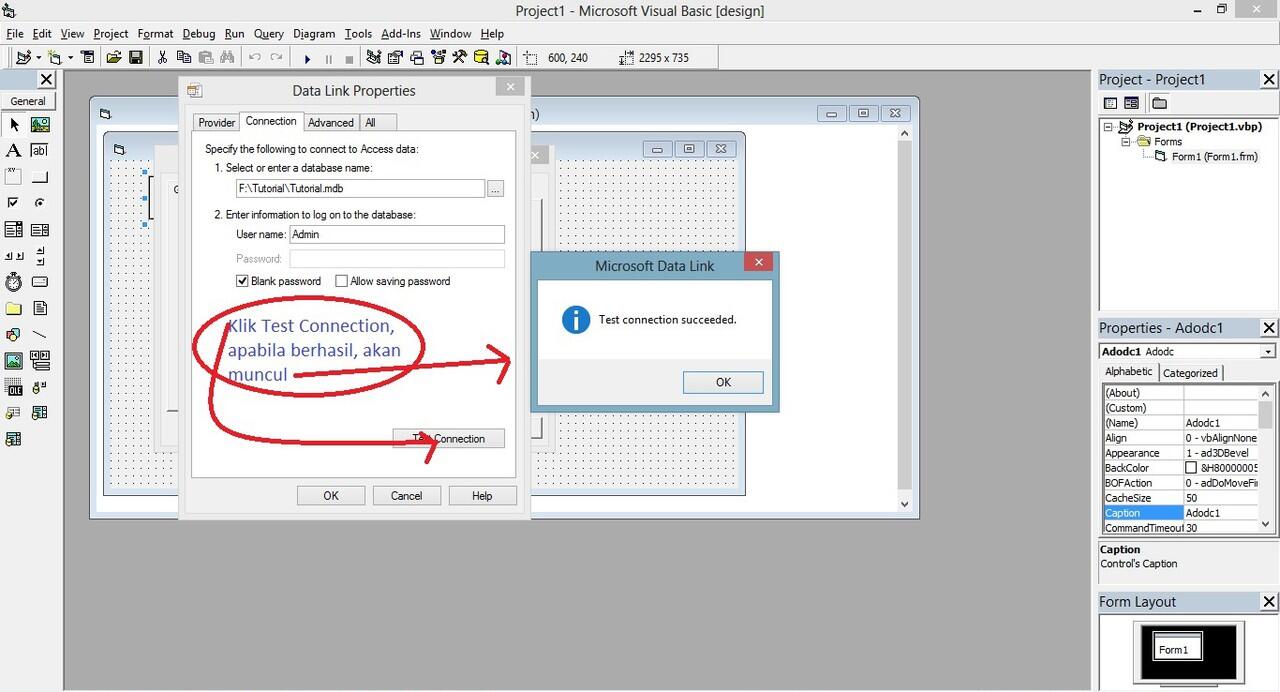Select Form1 (Form1.frm) in project tree
The height and width of the screenshot is (692, 1280).
pos(1214,157)
